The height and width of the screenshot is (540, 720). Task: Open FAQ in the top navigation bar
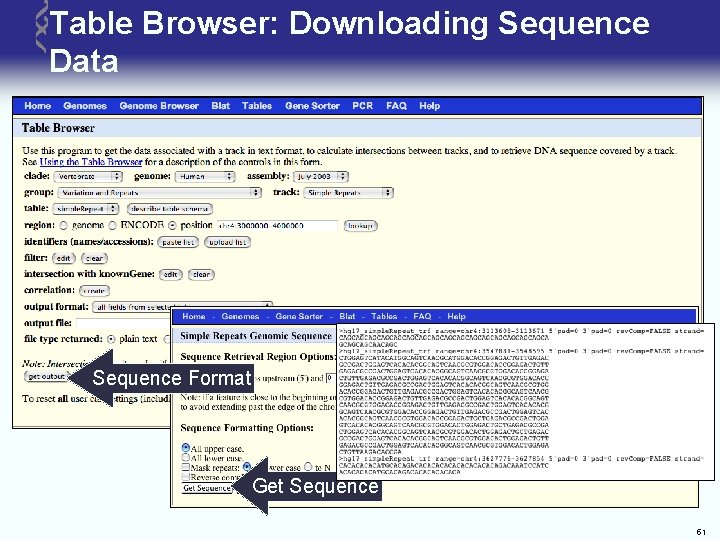396,106
